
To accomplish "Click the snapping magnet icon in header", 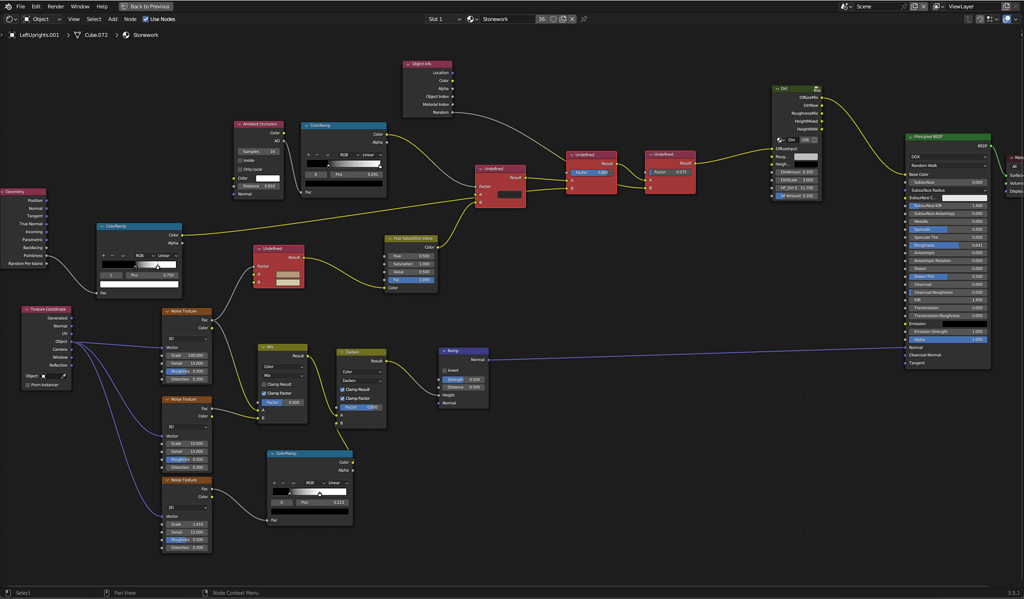I will click(980, 18).
